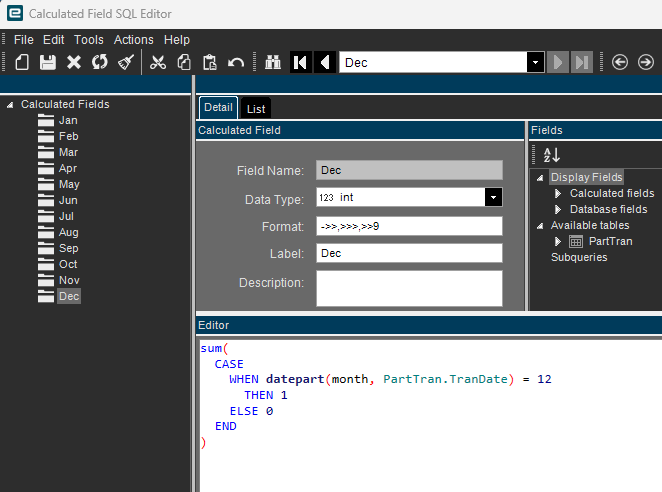Sort fields with the A-Z icon
Viewport: 662px width, 492px height.
(x=551, y=155)
